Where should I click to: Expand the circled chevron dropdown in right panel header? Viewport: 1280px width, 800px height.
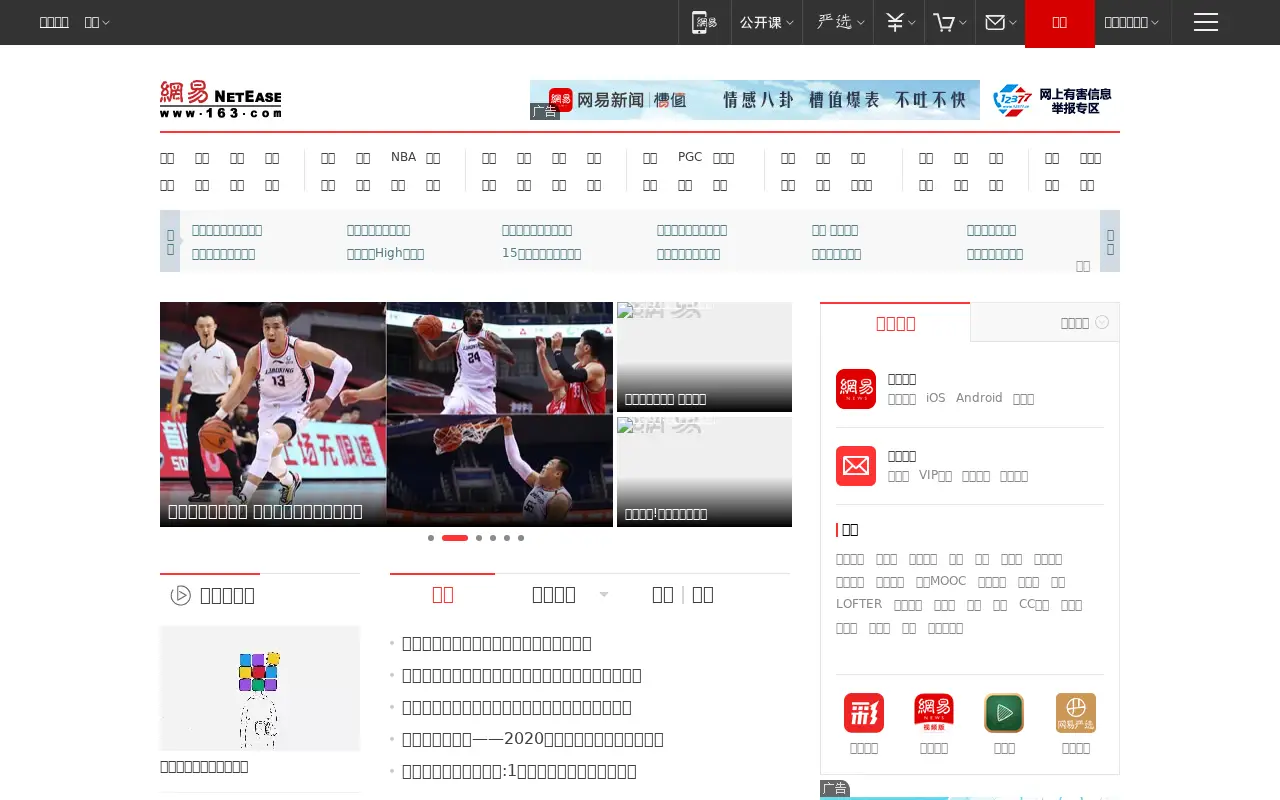coord(1102,322)
